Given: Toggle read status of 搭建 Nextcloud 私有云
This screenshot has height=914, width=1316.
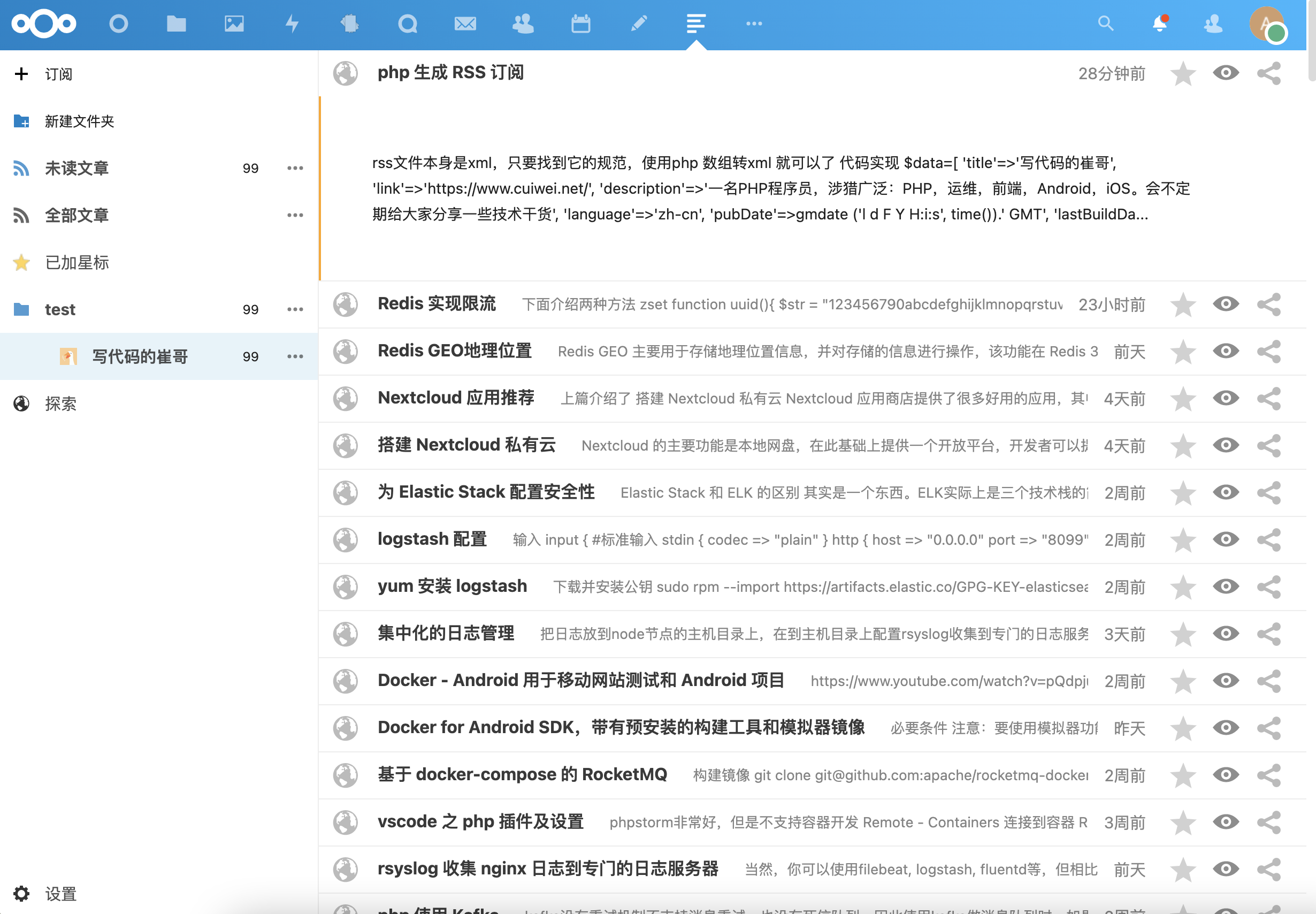Looking at the screenshot, I should point(1226,445).
